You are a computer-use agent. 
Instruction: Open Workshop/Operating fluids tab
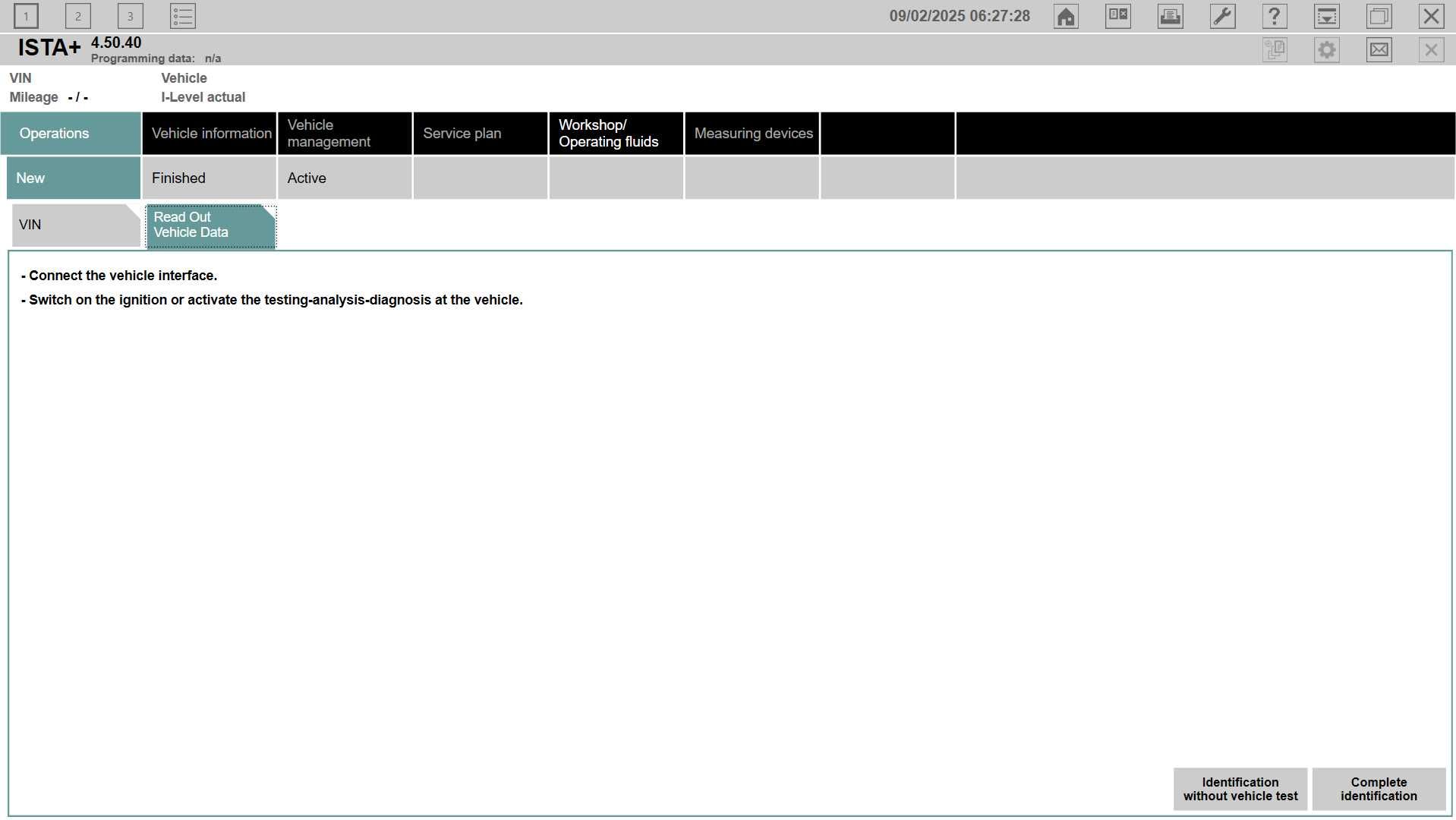(x=616, y=134)
